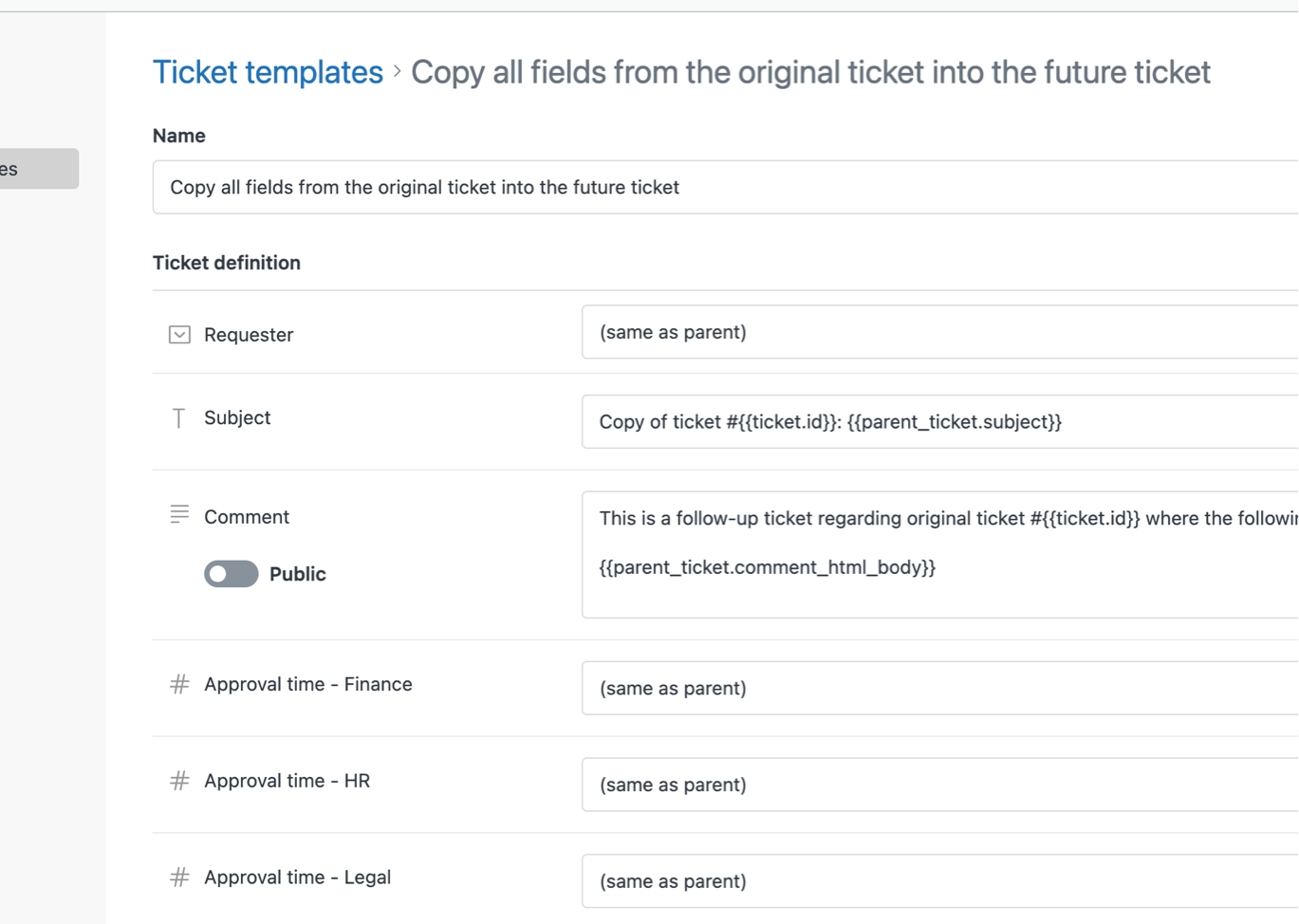The image size is (1299, 924).
Task: Click into the Subject input field
Action: point(939,422)
